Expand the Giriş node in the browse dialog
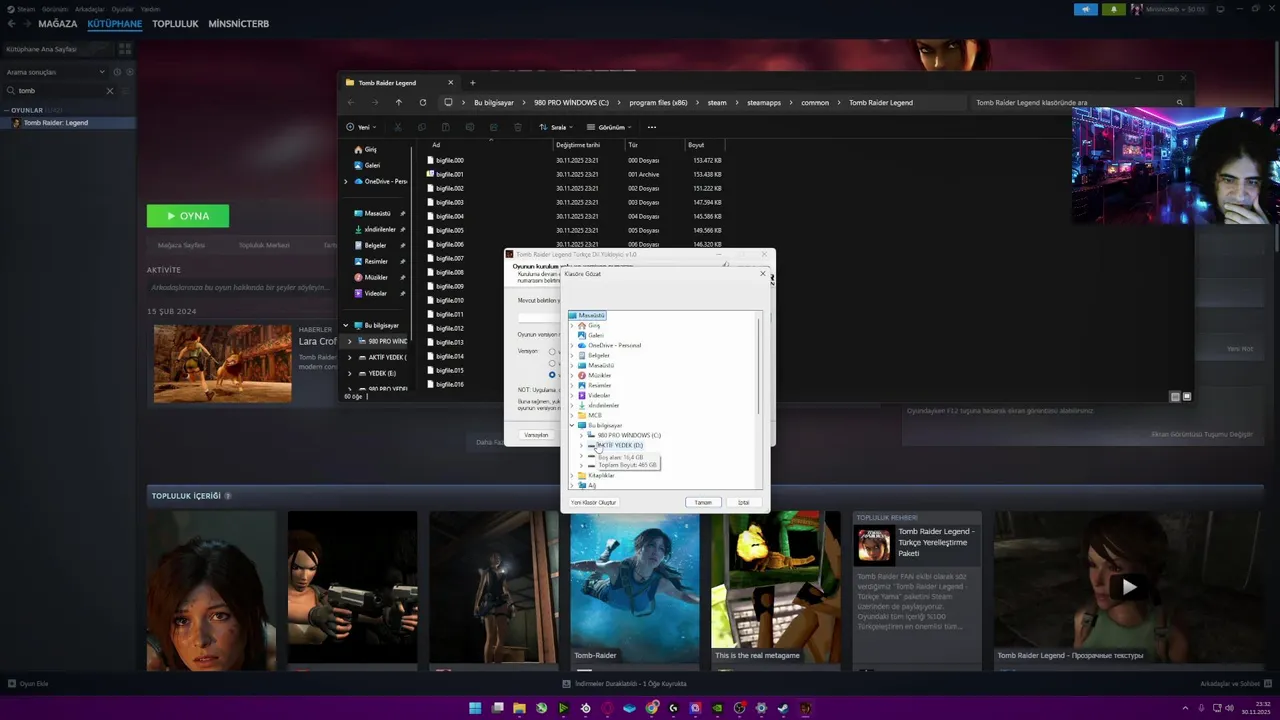This screenshot has height=720, width=1280. (x=572, y=325)
